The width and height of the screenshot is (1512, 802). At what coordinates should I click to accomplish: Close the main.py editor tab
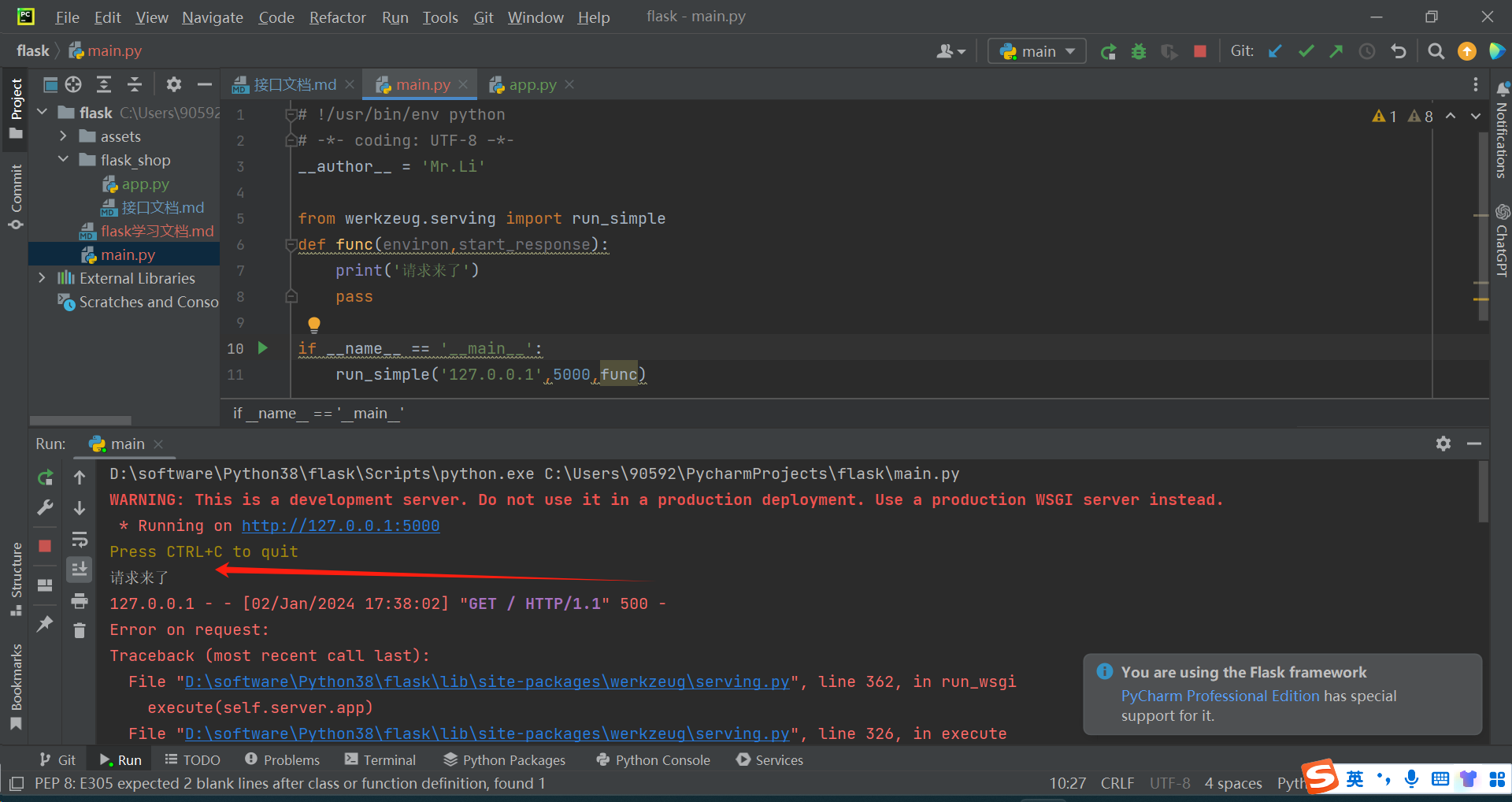463,84
